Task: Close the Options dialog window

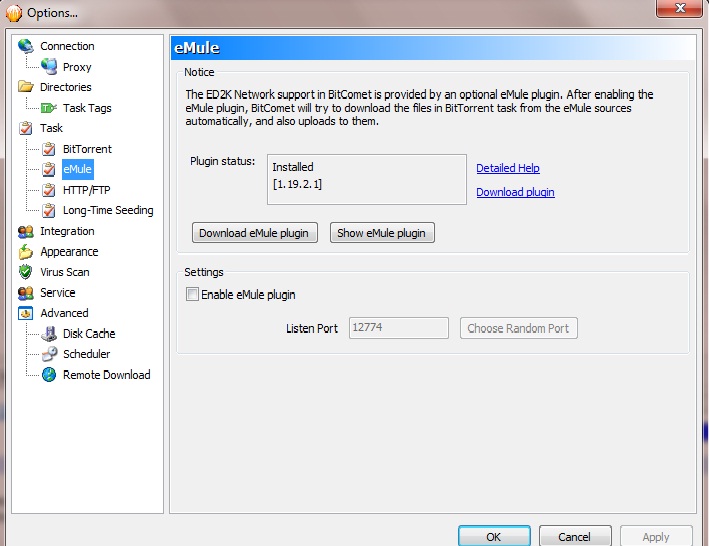Action: pos(680,9)
